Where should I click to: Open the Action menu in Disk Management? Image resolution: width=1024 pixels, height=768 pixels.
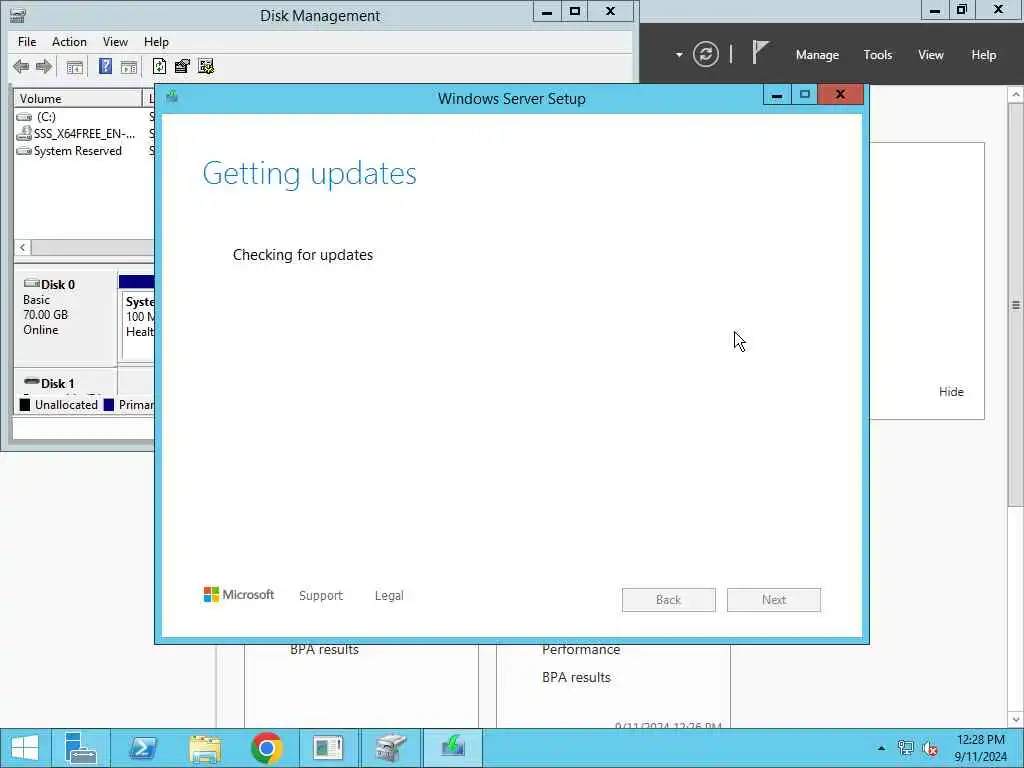pyautogui.click(x=69, y=42)
